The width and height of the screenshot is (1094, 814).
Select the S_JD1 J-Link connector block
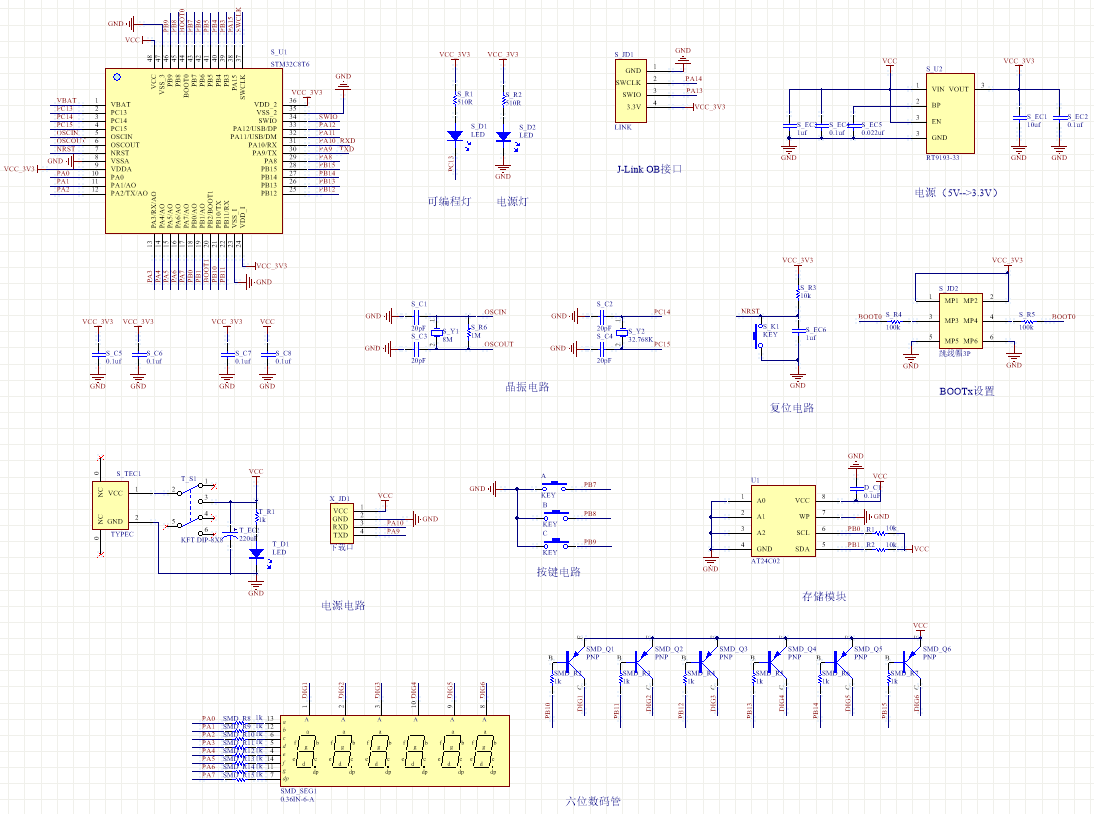[632, 90]
